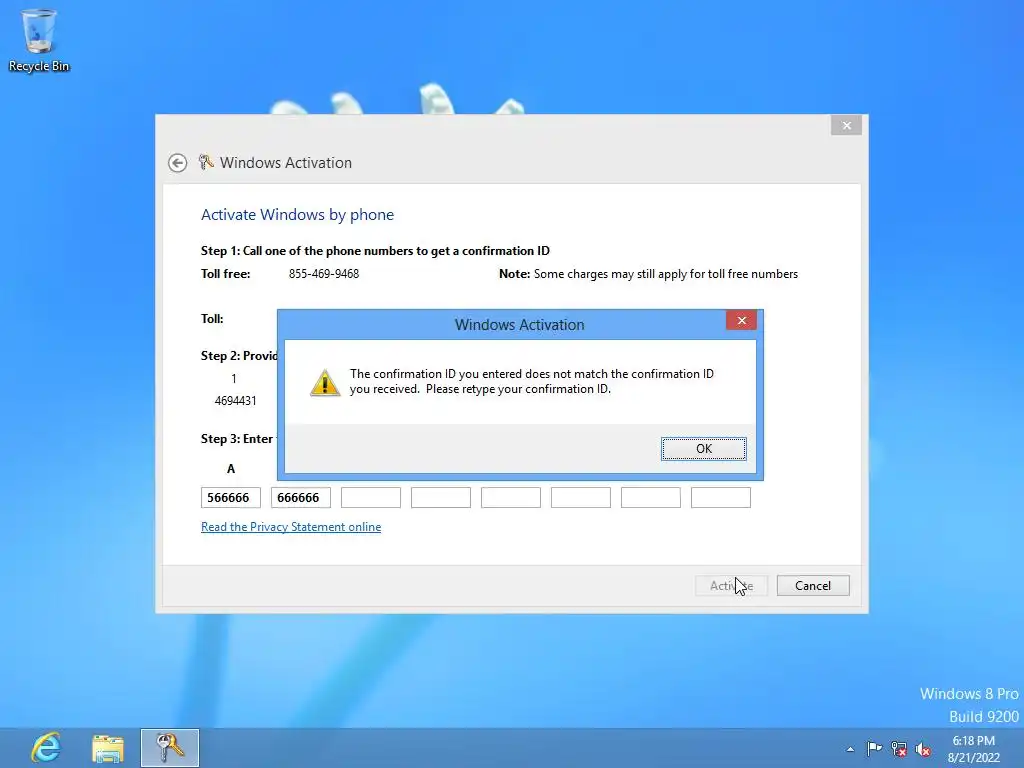Screen dimensions: 1024x768
Task: Open the Read the Privacy Statement online link
Action: point(291,527)
